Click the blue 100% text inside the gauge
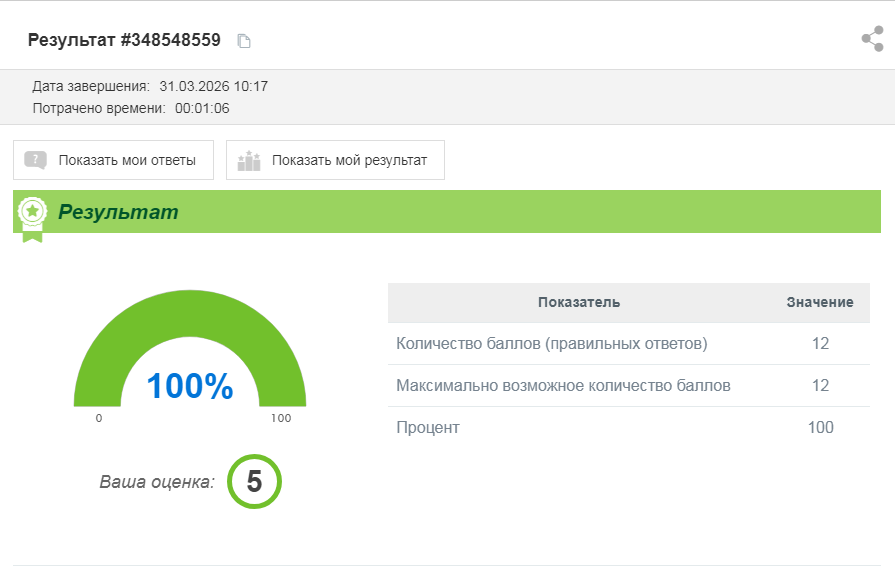The width and height of the screenshot is (895, 587). coord(190,386)
